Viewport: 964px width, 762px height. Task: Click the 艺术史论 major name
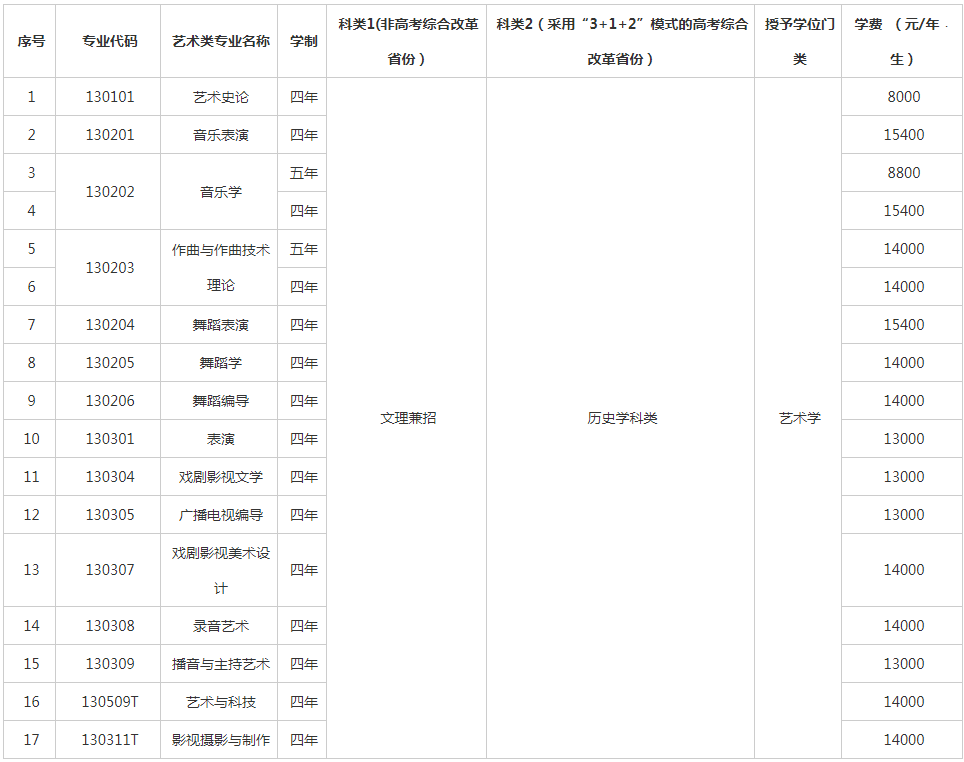point(221,97)
